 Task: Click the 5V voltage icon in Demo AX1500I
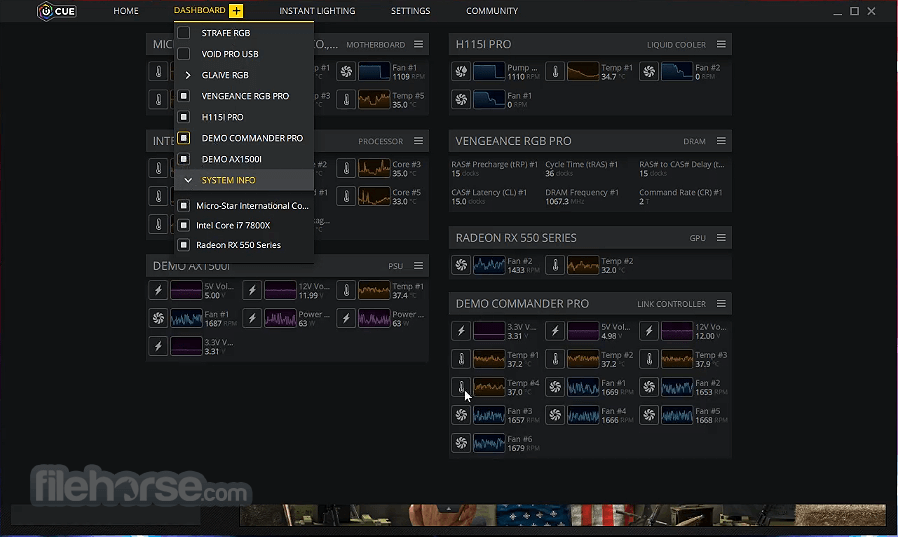158,290
